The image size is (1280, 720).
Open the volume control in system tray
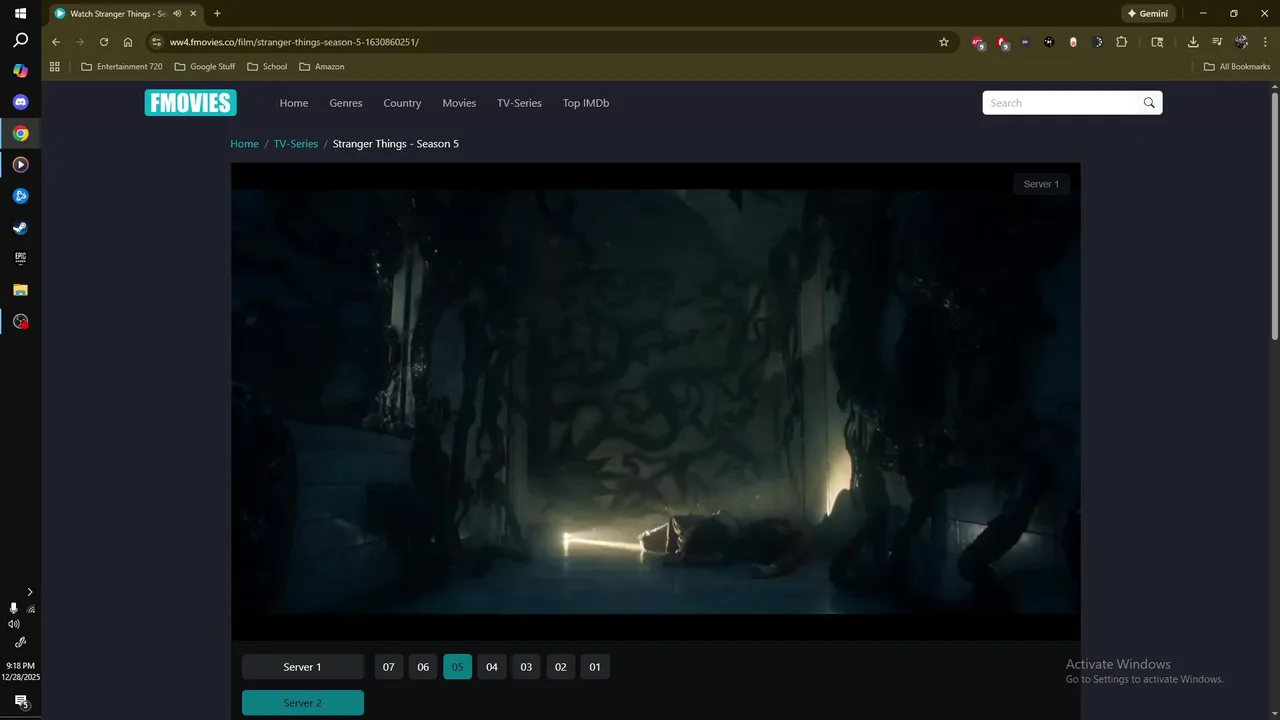(x=14, y=624)
